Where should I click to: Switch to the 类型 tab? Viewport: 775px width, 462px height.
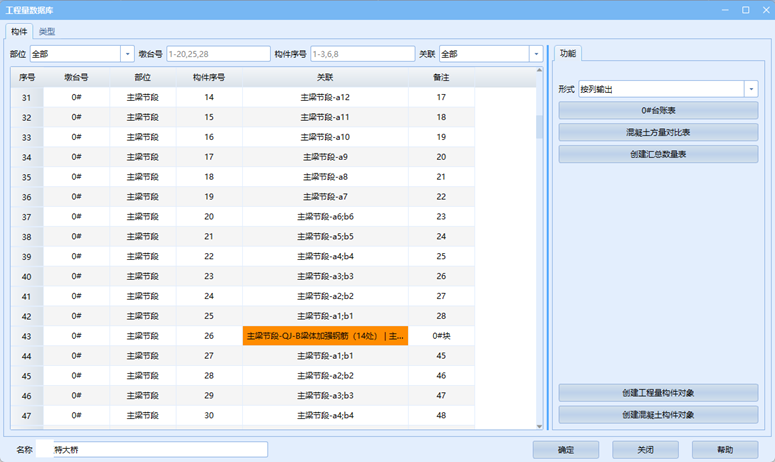46,32
